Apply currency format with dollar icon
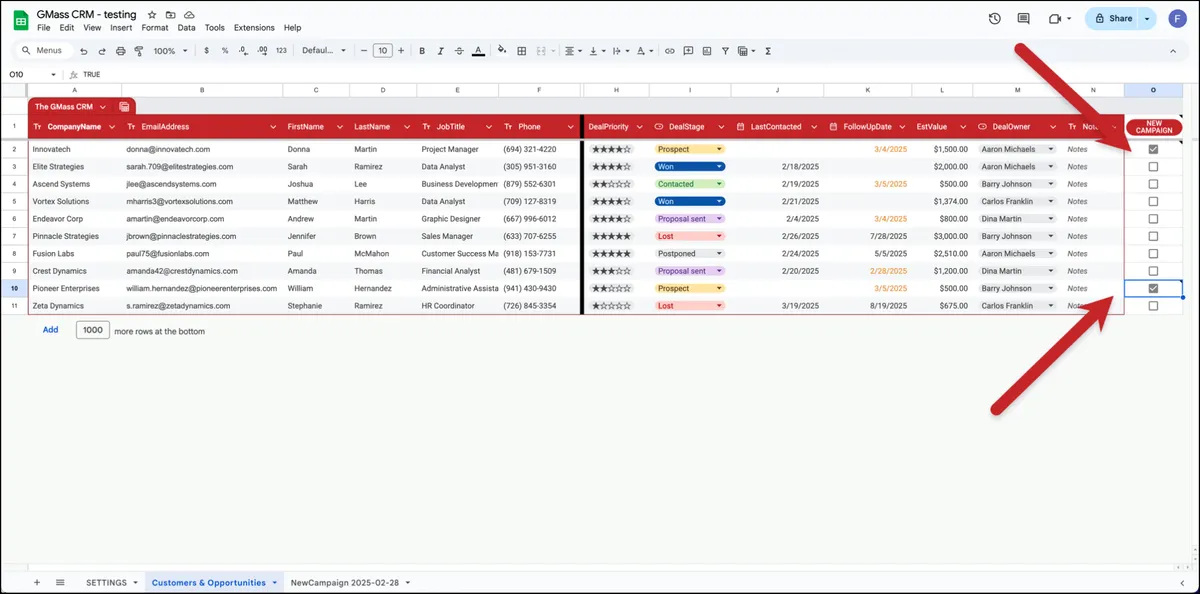 point(207,50)
